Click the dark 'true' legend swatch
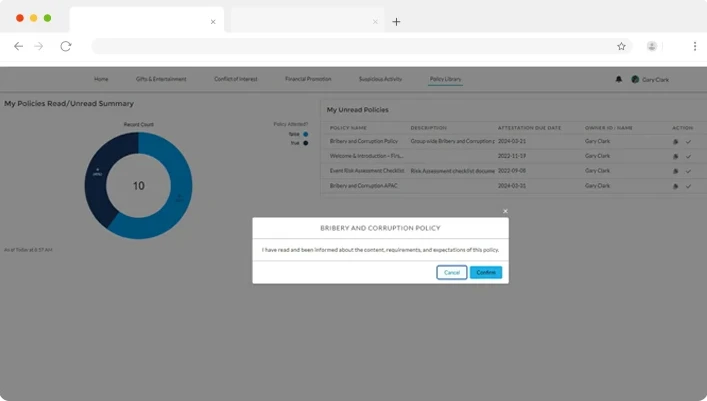This screenshot has width=707, height=401. 305,143
